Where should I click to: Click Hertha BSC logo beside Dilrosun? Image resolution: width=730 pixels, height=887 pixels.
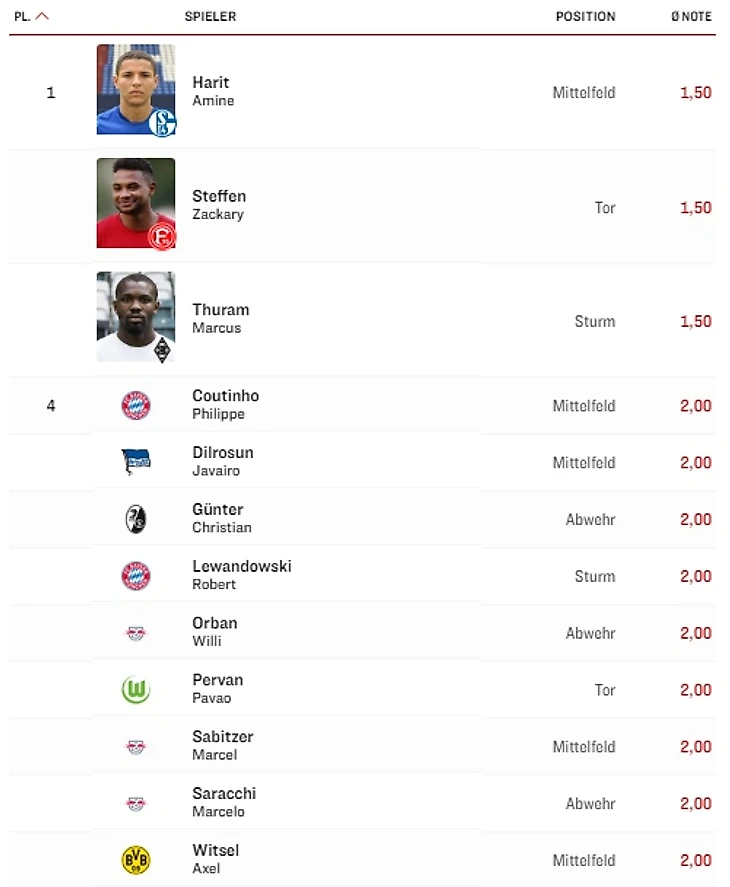136,462
